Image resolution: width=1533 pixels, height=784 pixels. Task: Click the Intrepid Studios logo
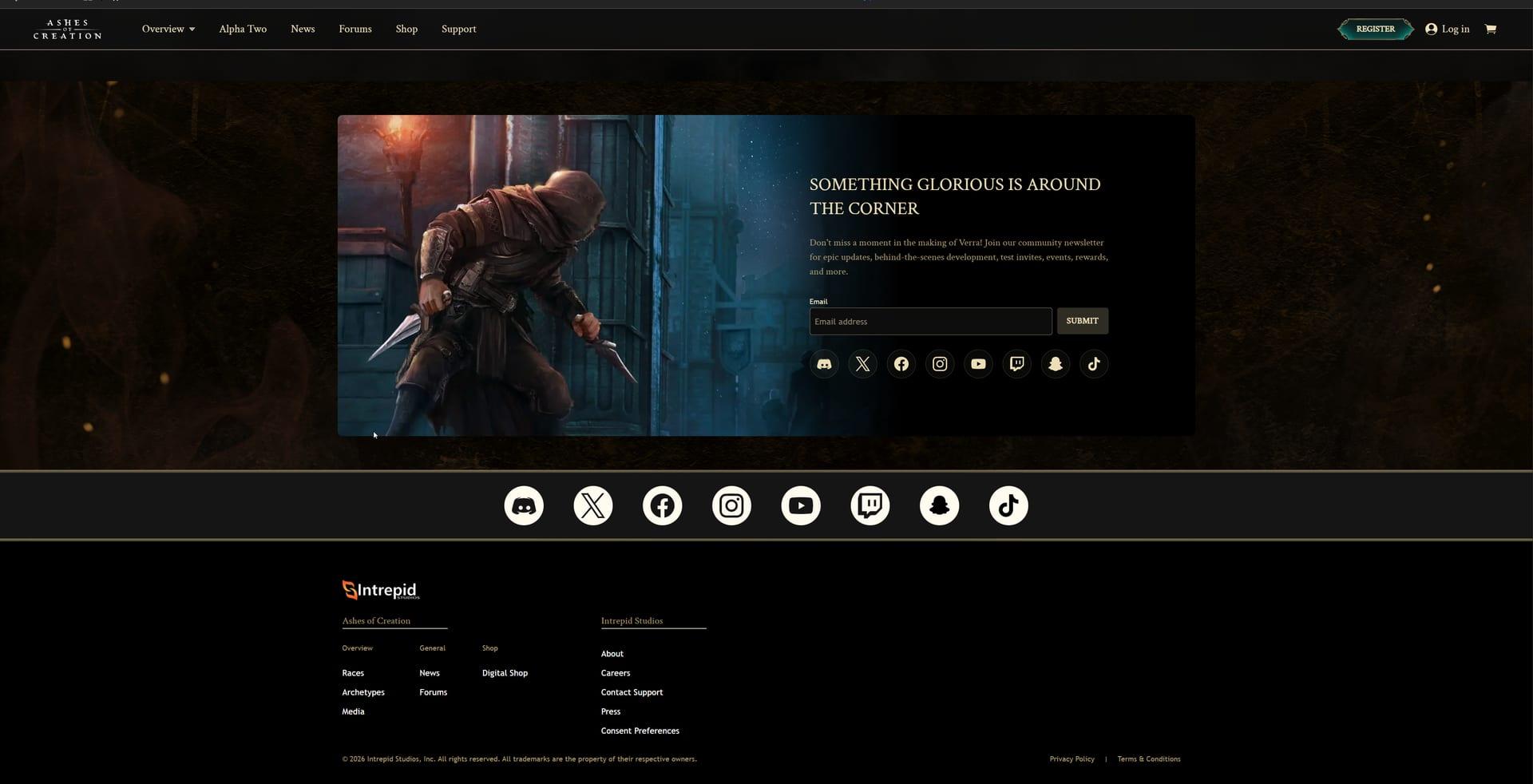click(x=381, y=590)
